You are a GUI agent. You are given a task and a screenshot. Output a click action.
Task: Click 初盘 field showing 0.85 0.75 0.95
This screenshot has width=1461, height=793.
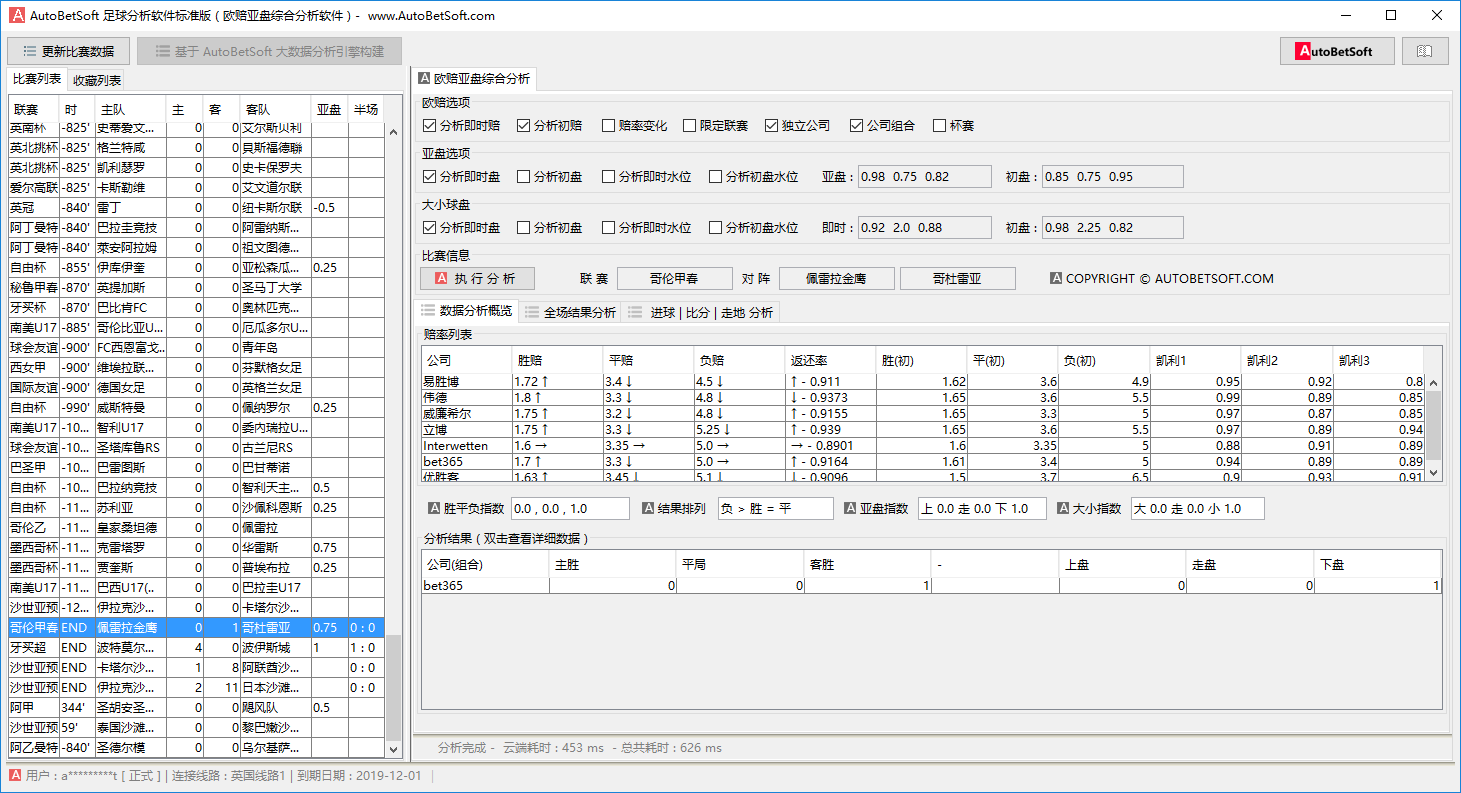[x=1112, y=177]
